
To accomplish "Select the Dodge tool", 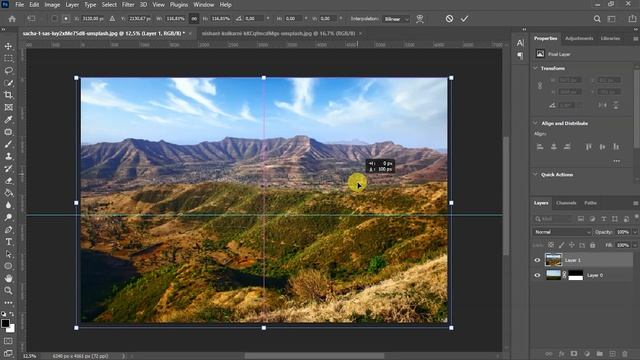I will point(8,218).
